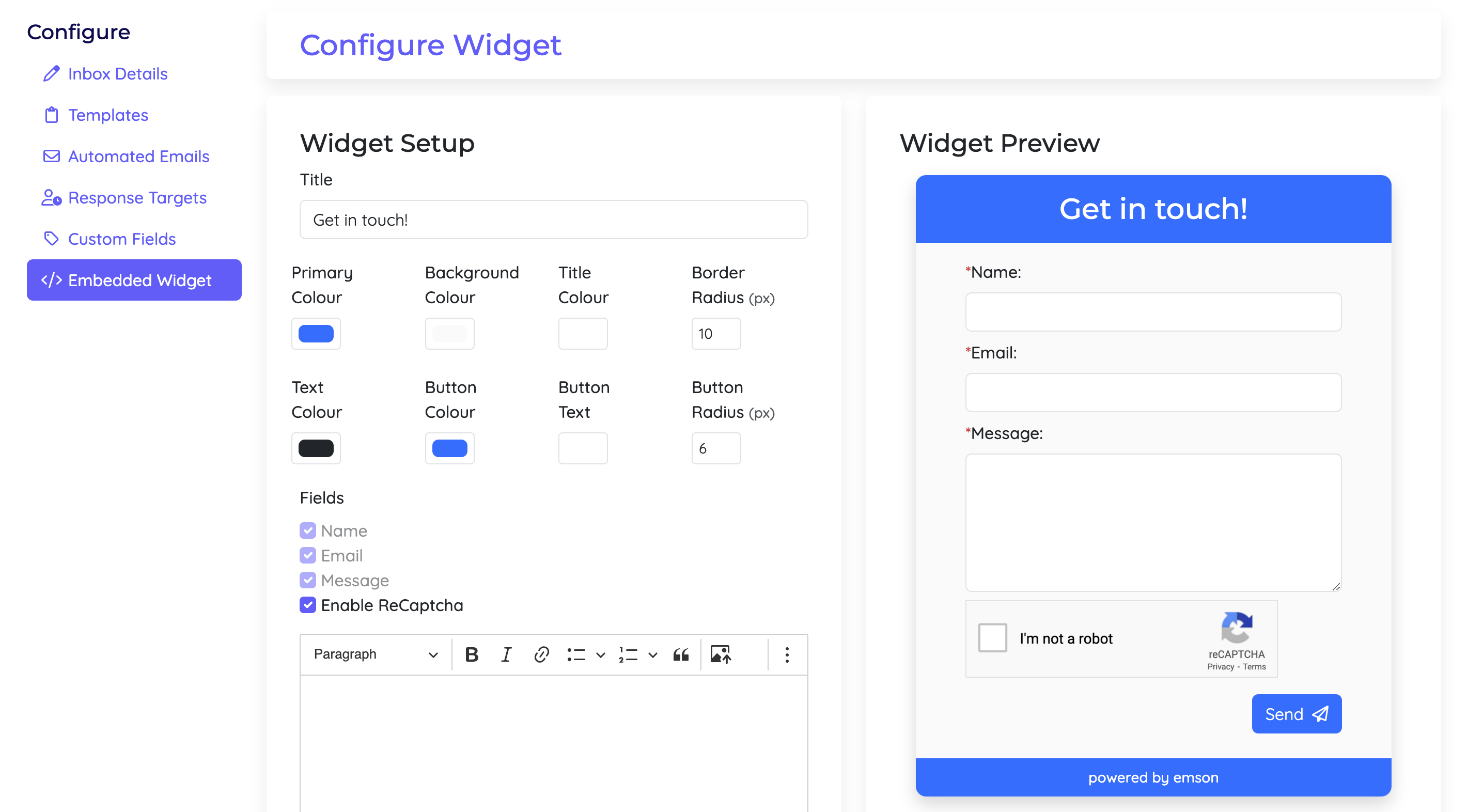Insert a bulleted list

pos(576,654)
